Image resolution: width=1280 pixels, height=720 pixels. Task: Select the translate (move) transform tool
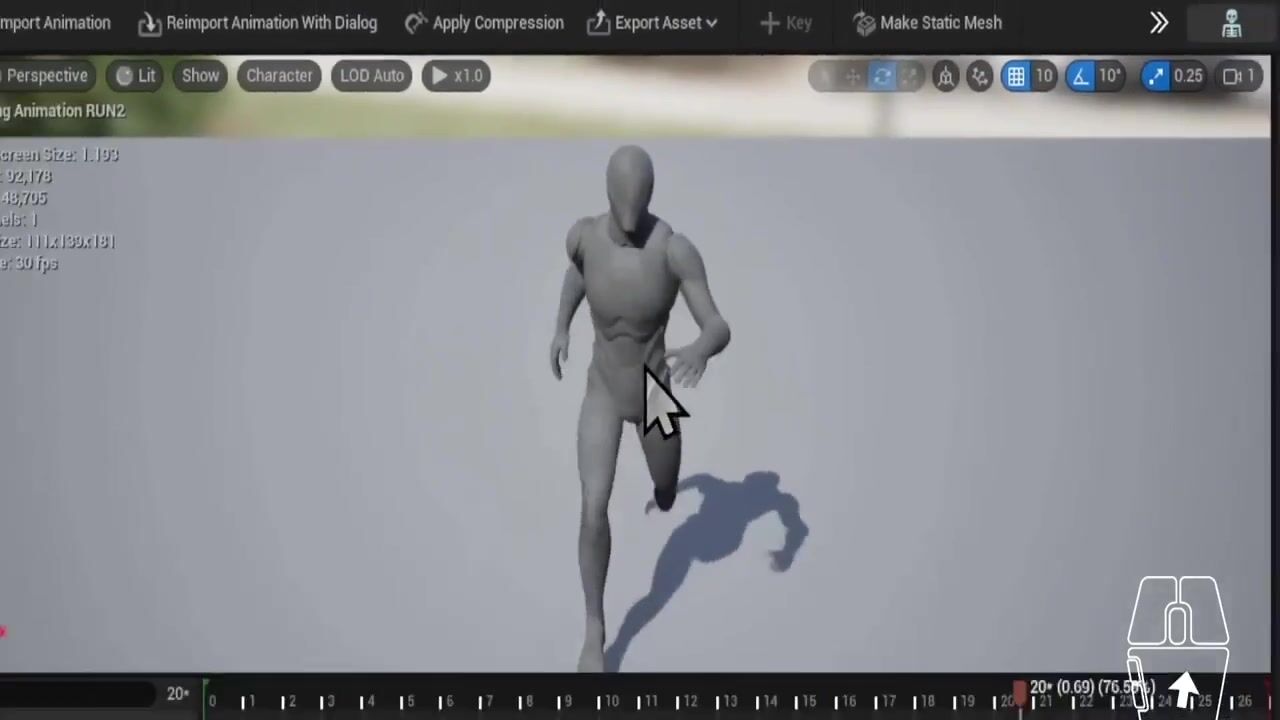click(852, 76)
